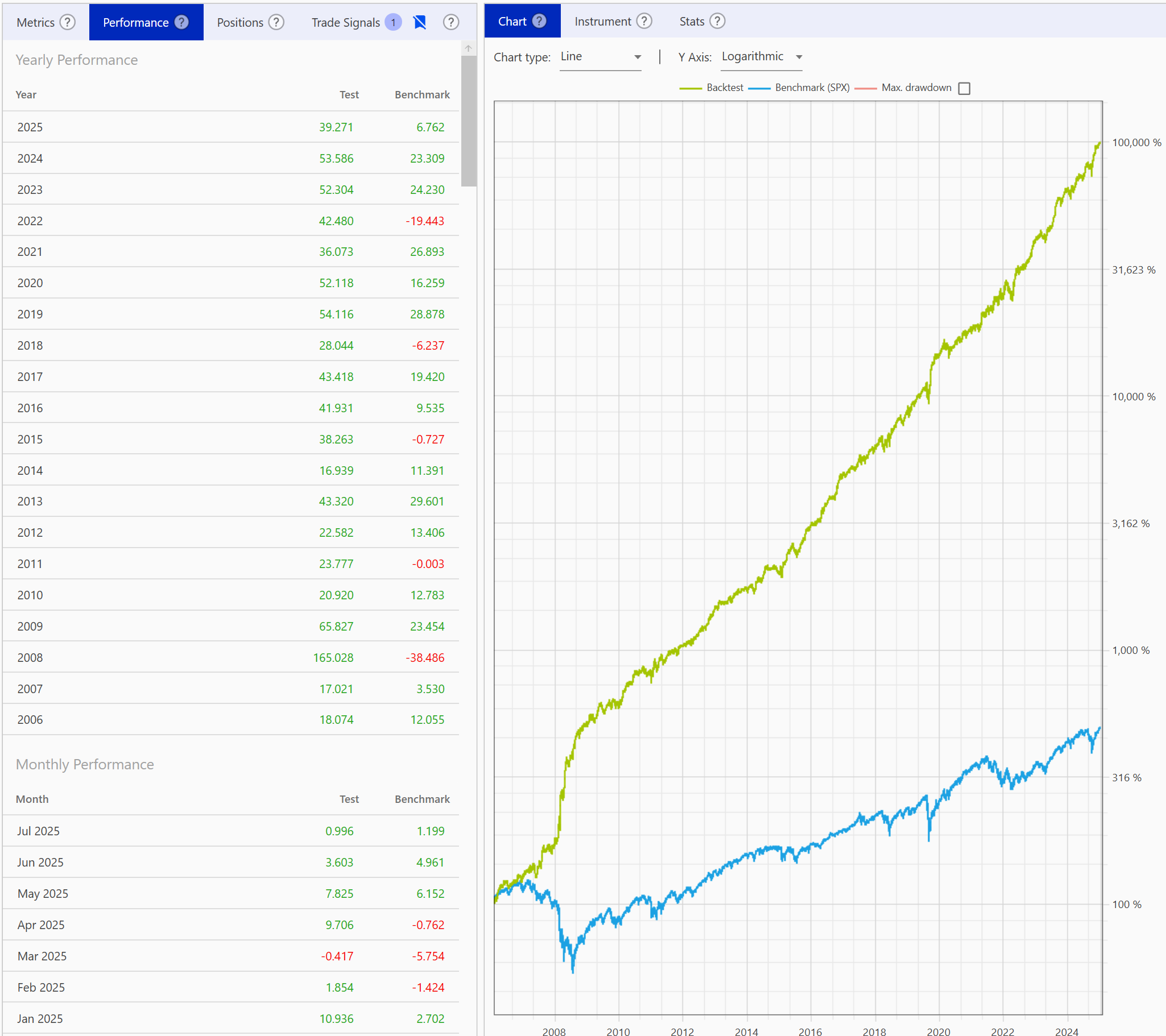Click help icon beside Positions tab
This screenshot has width=1166, height=1036.
pyautogui.click(x=276, y=22)
